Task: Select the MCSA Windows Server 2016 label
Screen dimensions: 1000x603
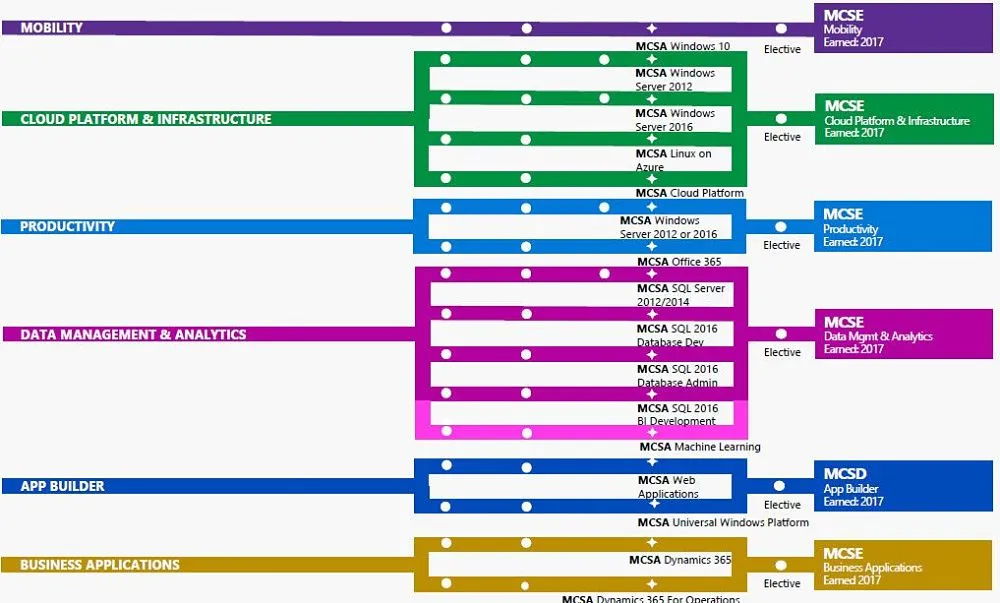Action: (x=675, y=120)
